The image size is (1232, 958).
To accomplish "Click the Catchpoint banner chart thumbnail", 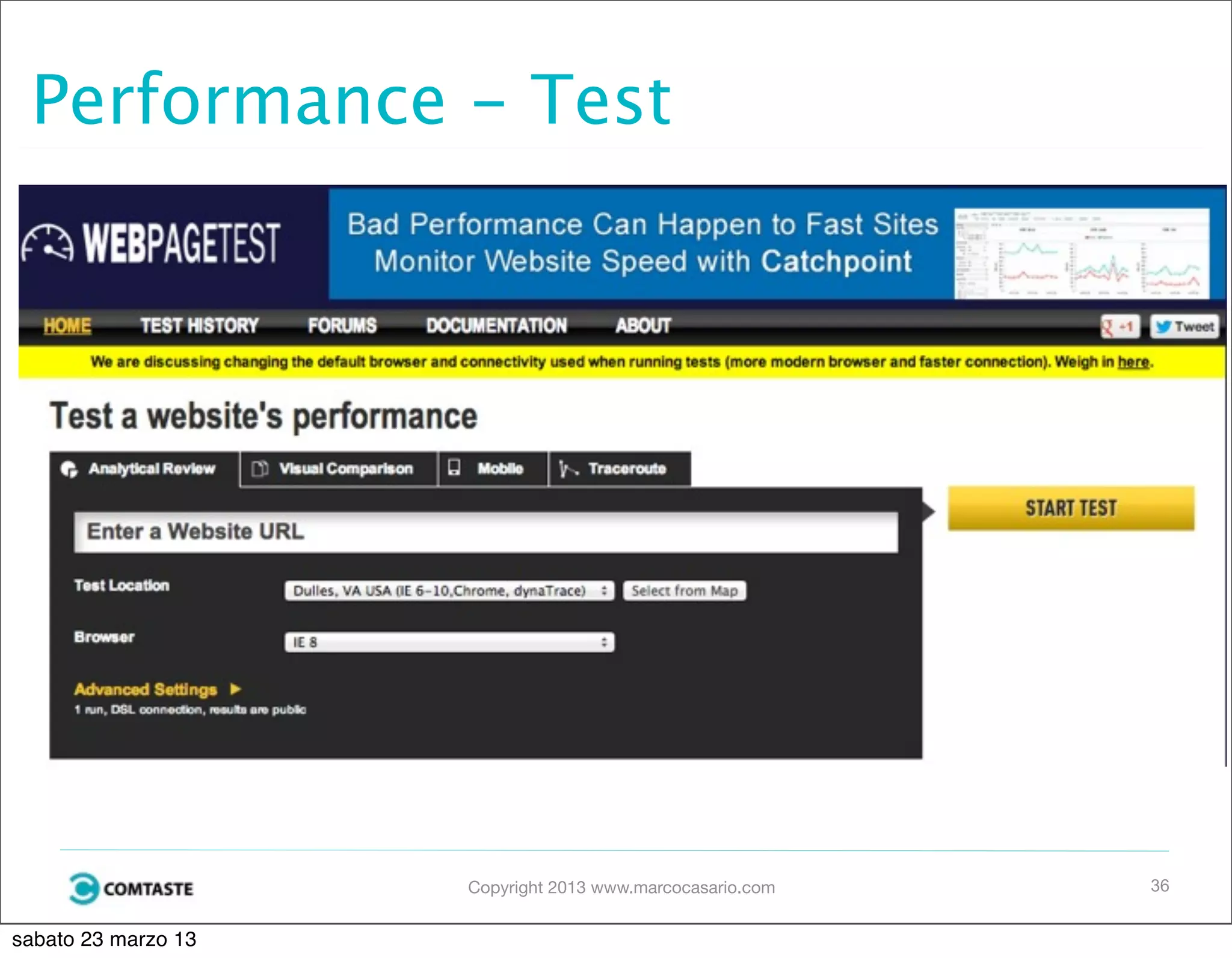I will (x=1081, y=253).
